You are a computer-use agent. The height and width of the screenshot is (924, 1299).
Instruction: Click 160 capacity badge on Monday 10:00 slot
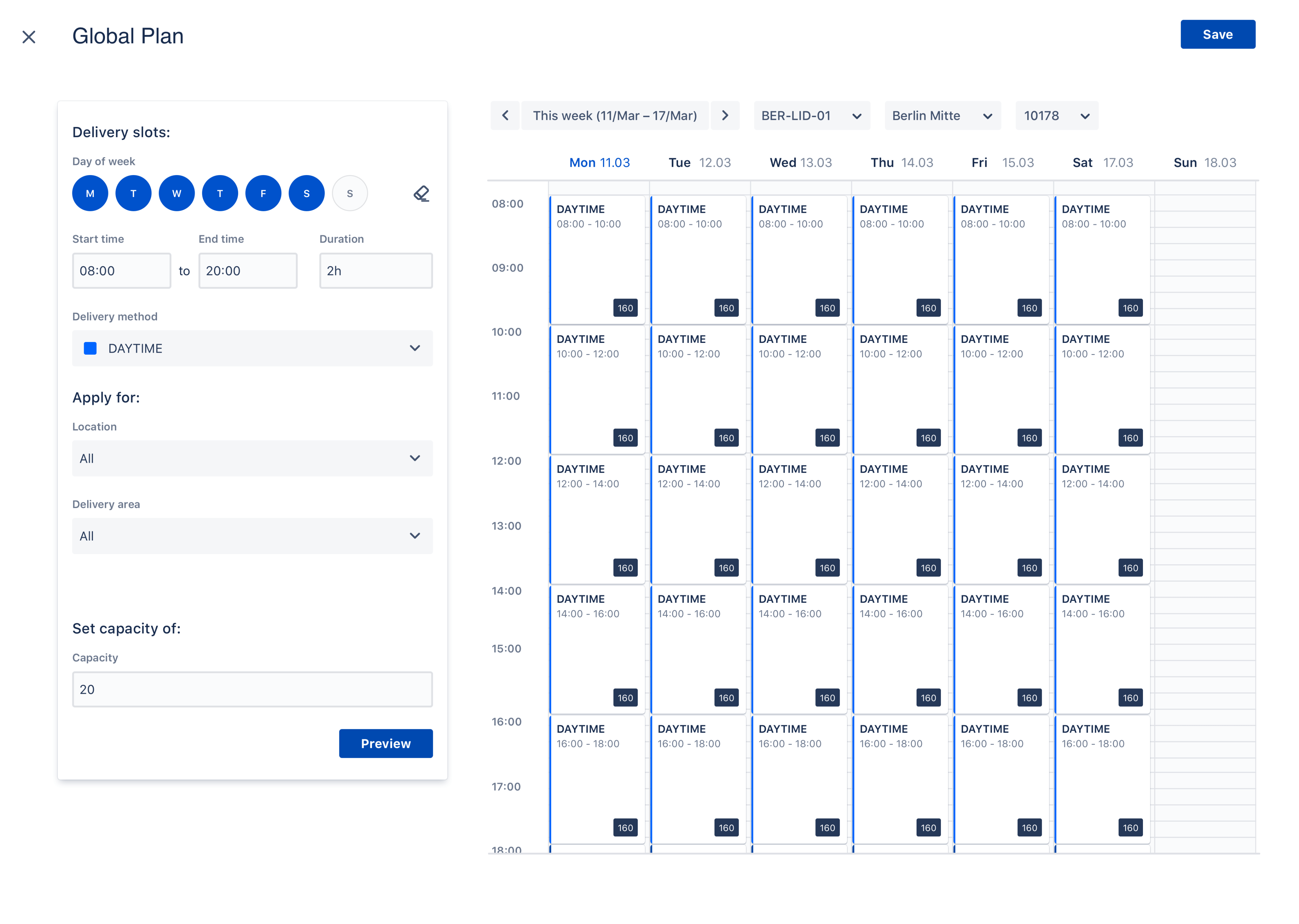point(625,437)
